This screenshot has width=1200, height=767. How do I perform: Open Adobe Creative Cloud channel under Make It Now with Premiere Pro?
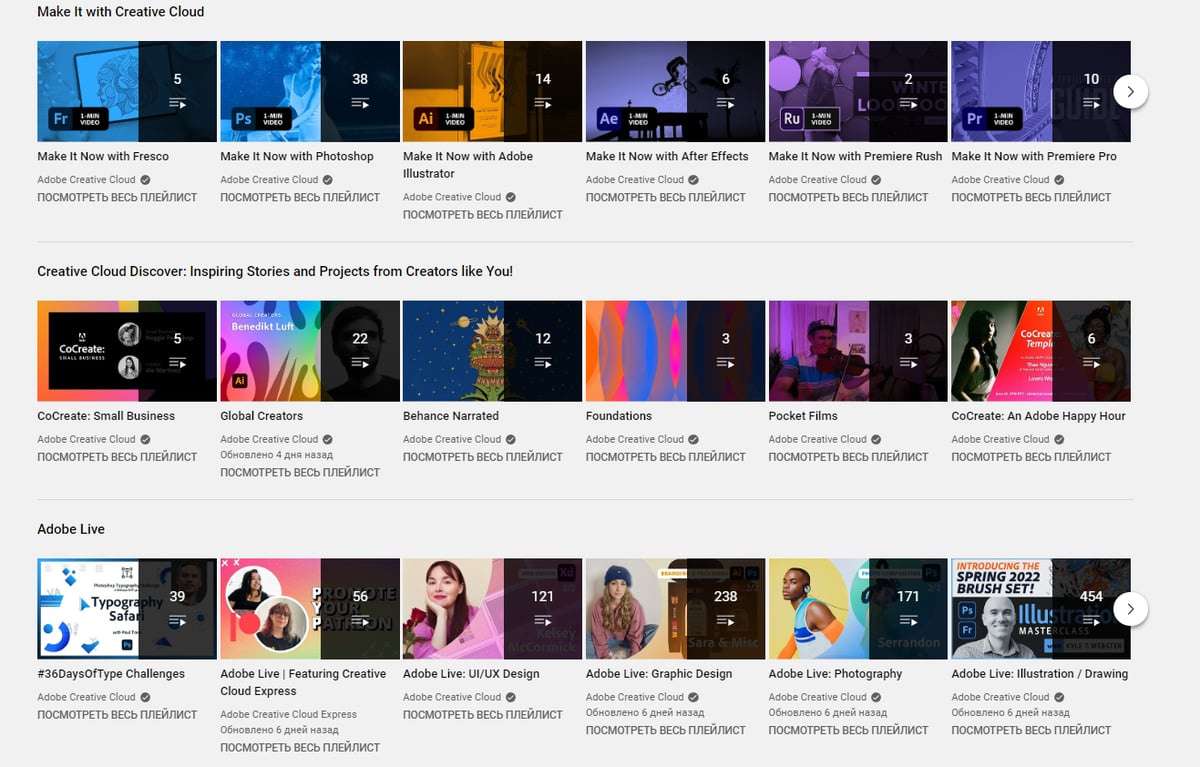[1000, 180]
